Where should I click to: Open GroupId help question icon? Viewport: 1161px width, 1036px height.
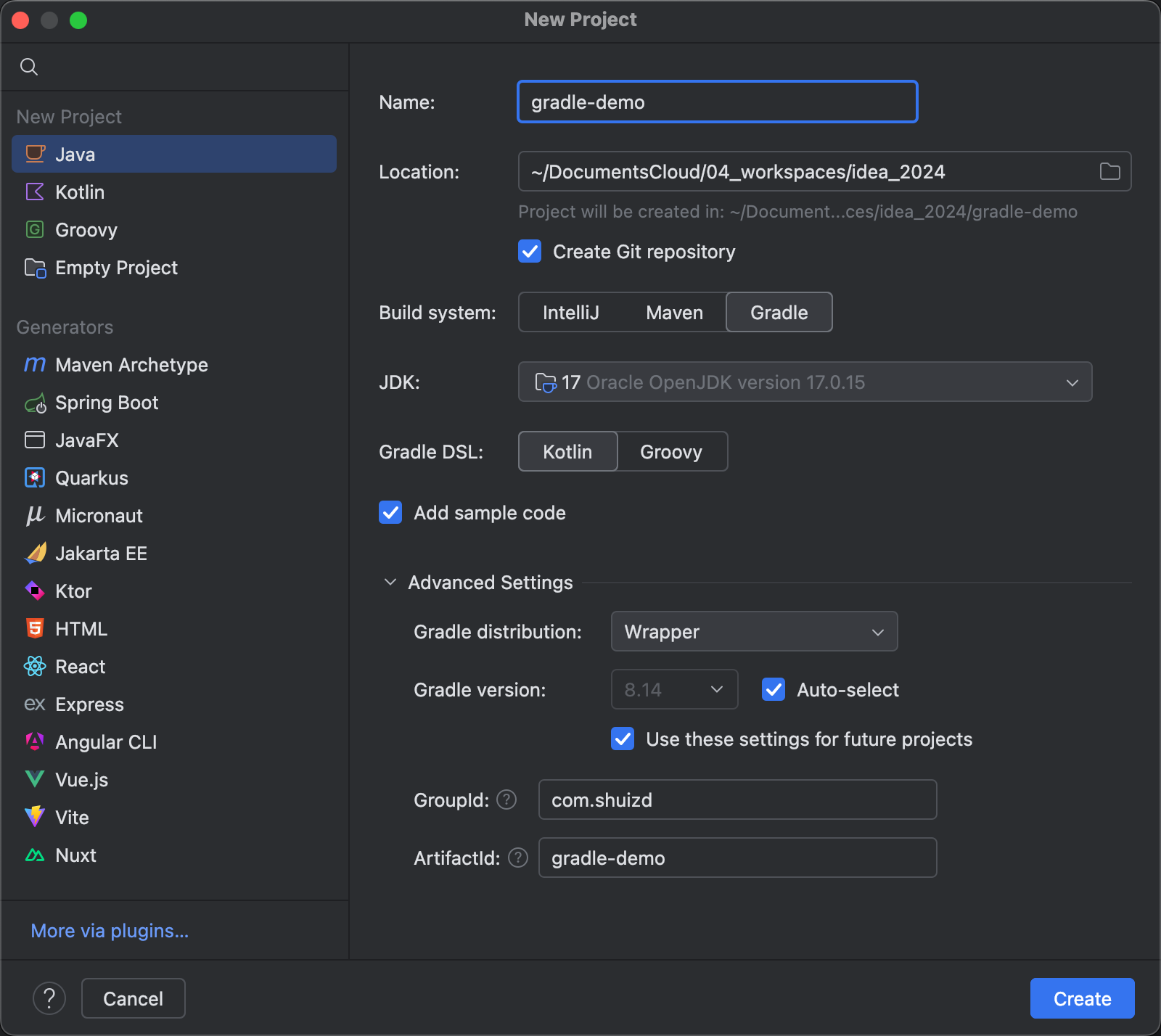click(506, 799)
